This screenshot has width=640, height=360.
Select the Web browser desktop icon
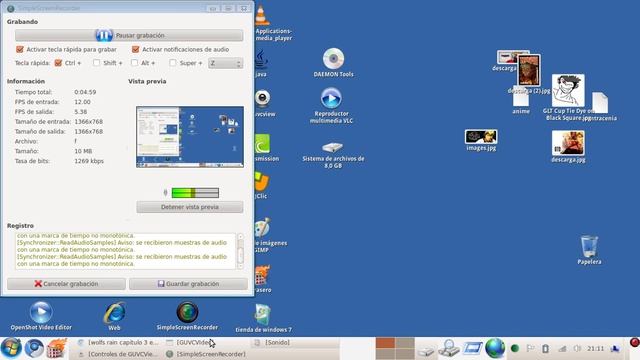point(115,313)
